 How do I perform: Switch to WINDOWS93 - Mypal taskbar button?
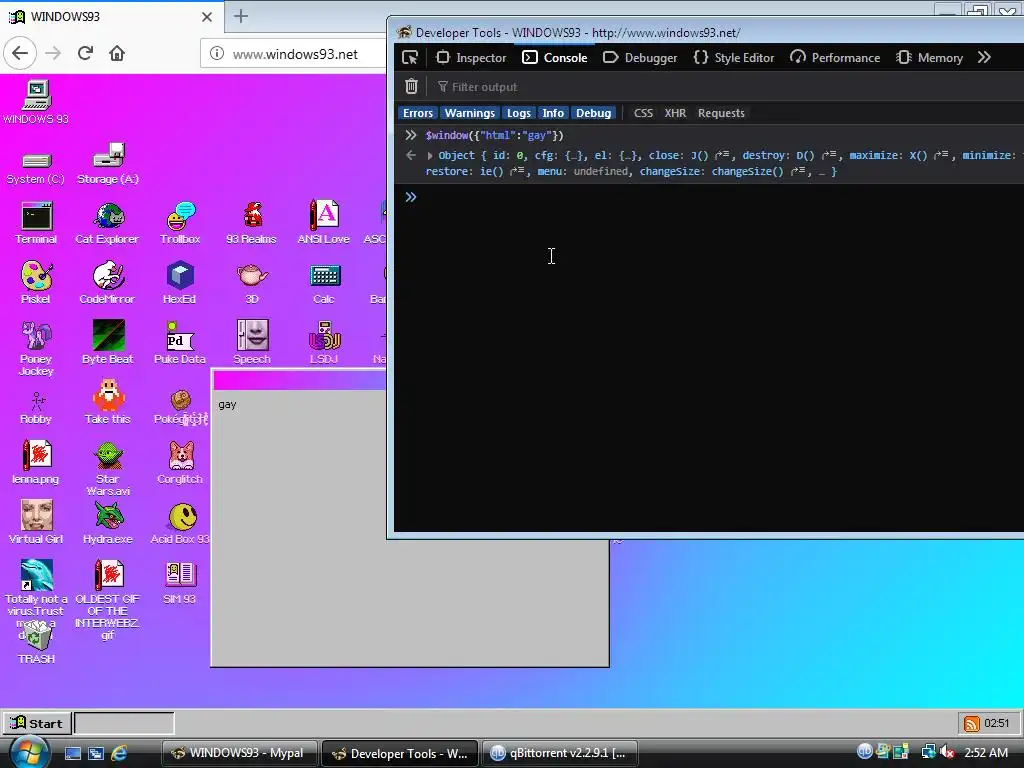(x=239, y=753)
